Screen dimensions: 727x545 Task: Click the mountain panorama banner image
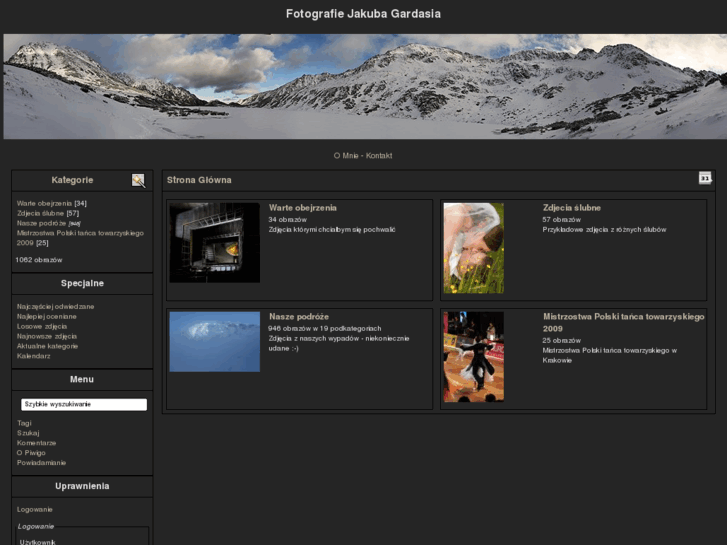[365, 86]
